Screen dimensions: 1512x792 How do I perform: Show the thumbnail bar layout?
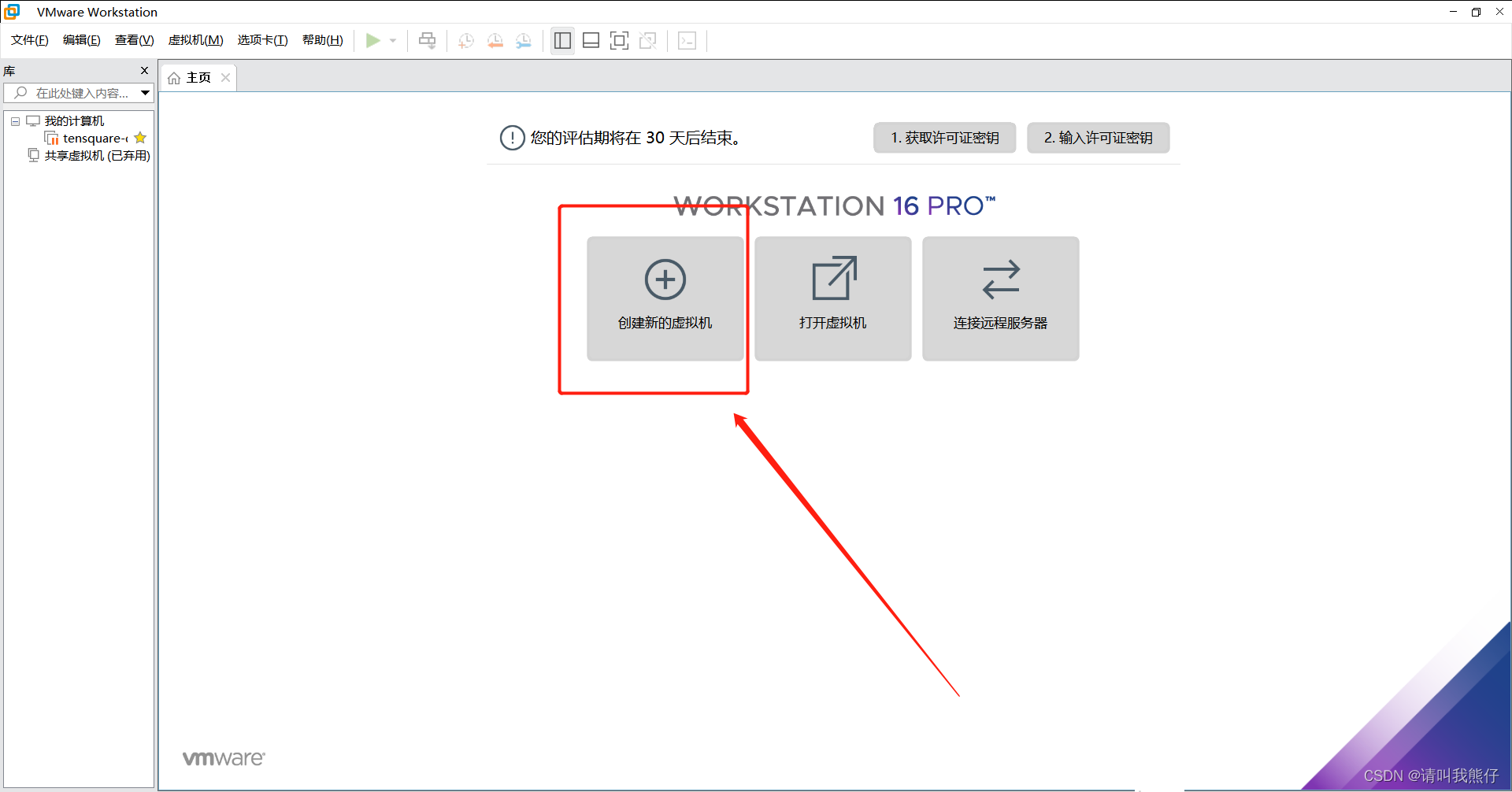click(591, 40)
